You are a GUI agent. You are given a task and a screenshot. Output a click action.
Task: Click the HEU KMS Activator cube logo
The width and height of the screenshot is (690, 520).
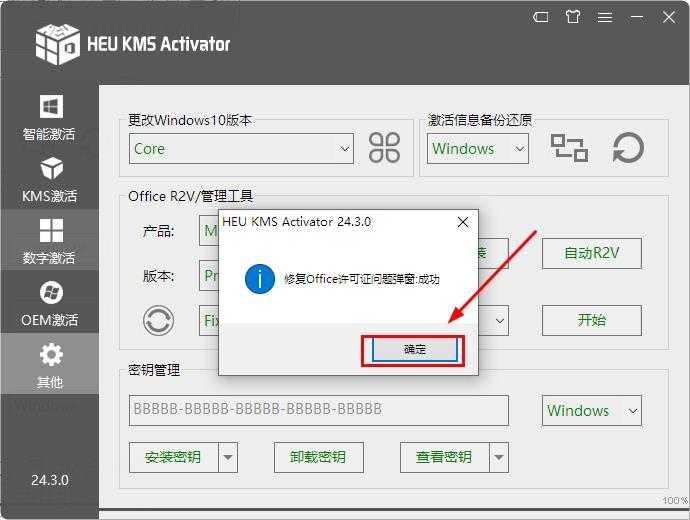58,44
